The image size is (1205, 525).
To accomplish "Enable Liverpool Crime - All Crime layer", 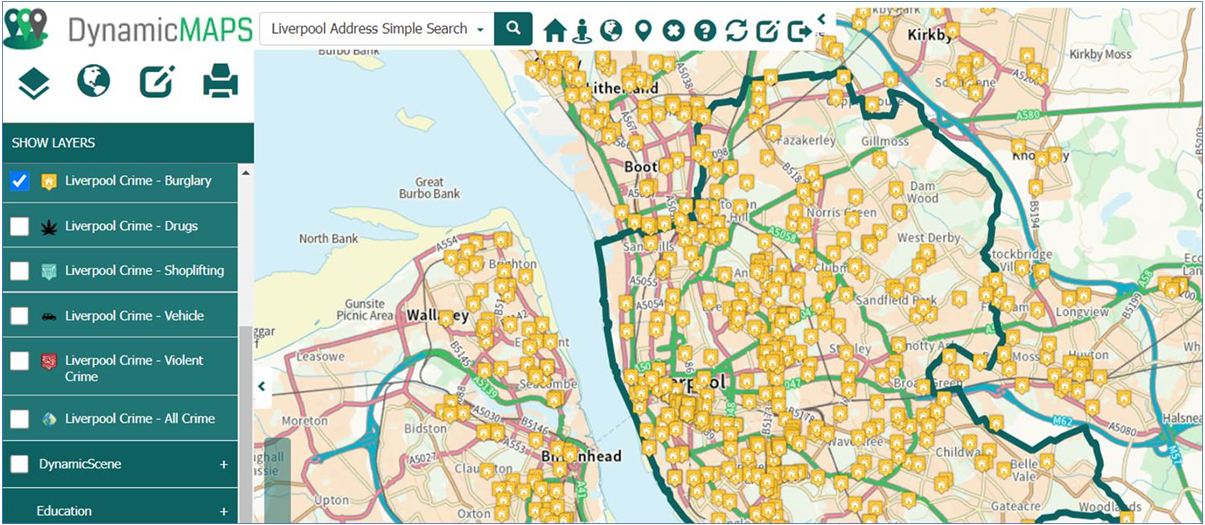I will (x=19, y=419).
